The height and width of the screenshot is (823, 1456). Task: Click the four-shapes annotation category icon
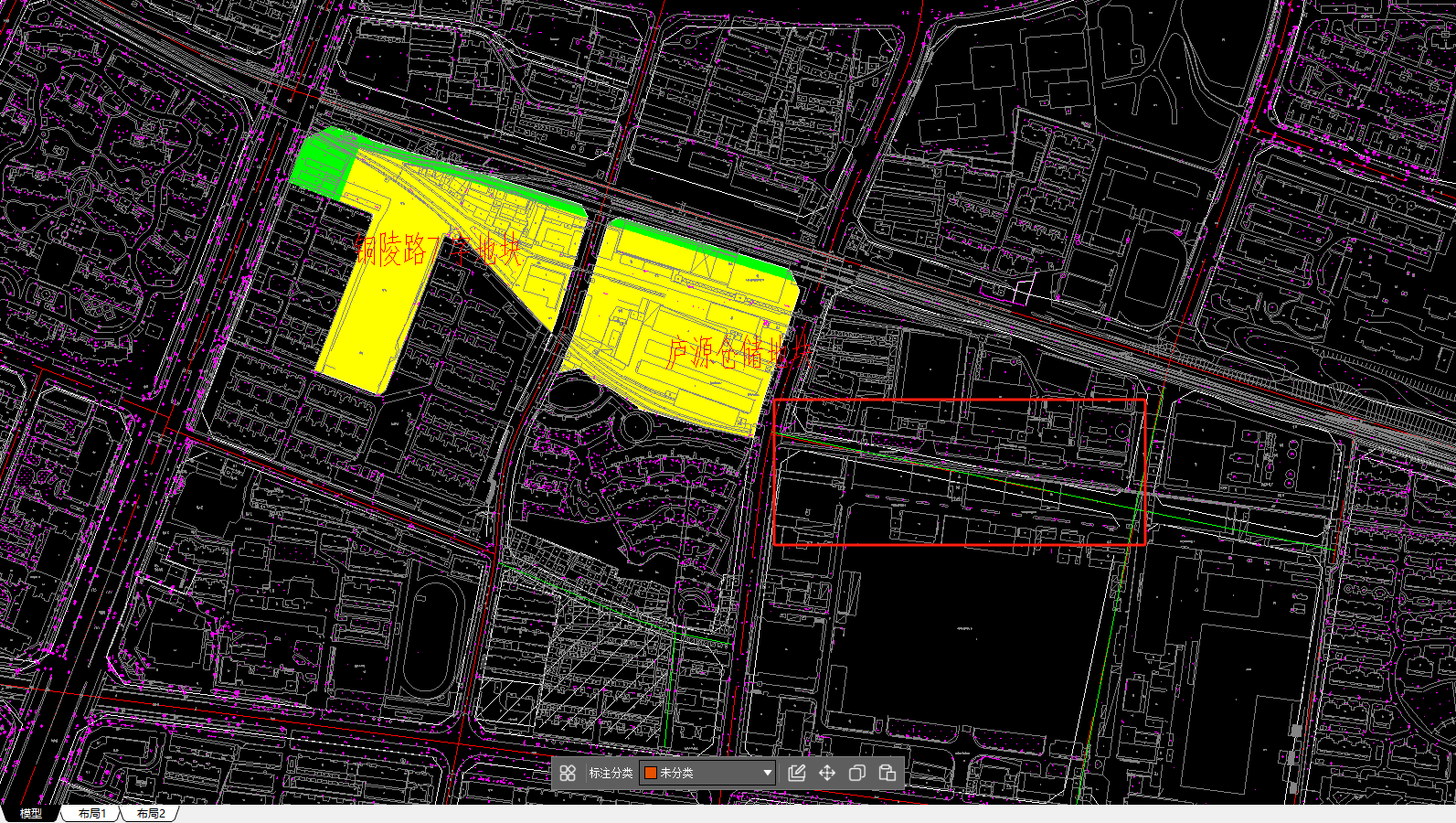click(568, 773)
